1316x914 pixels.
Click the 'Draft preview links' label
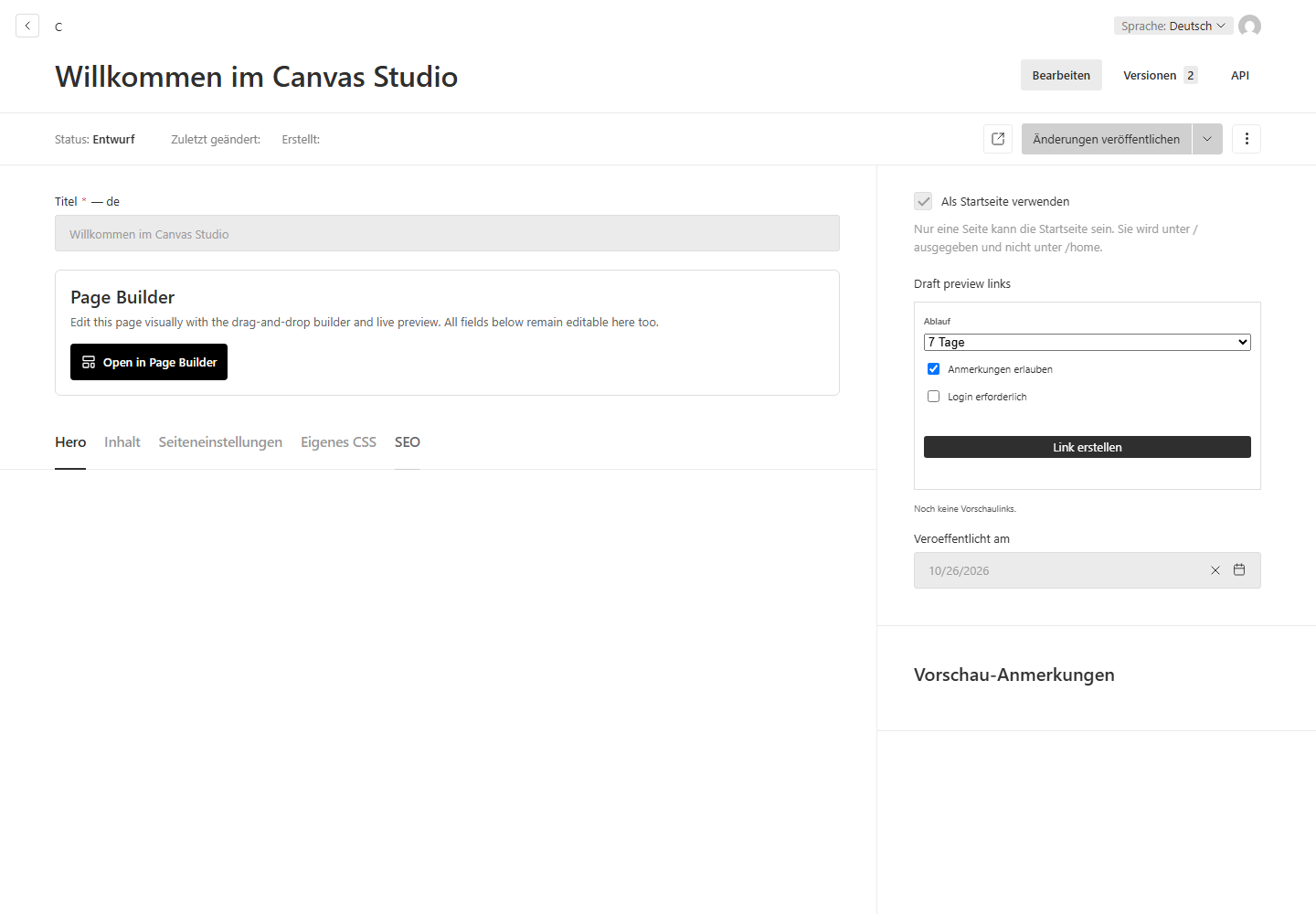tap(962, 283)
